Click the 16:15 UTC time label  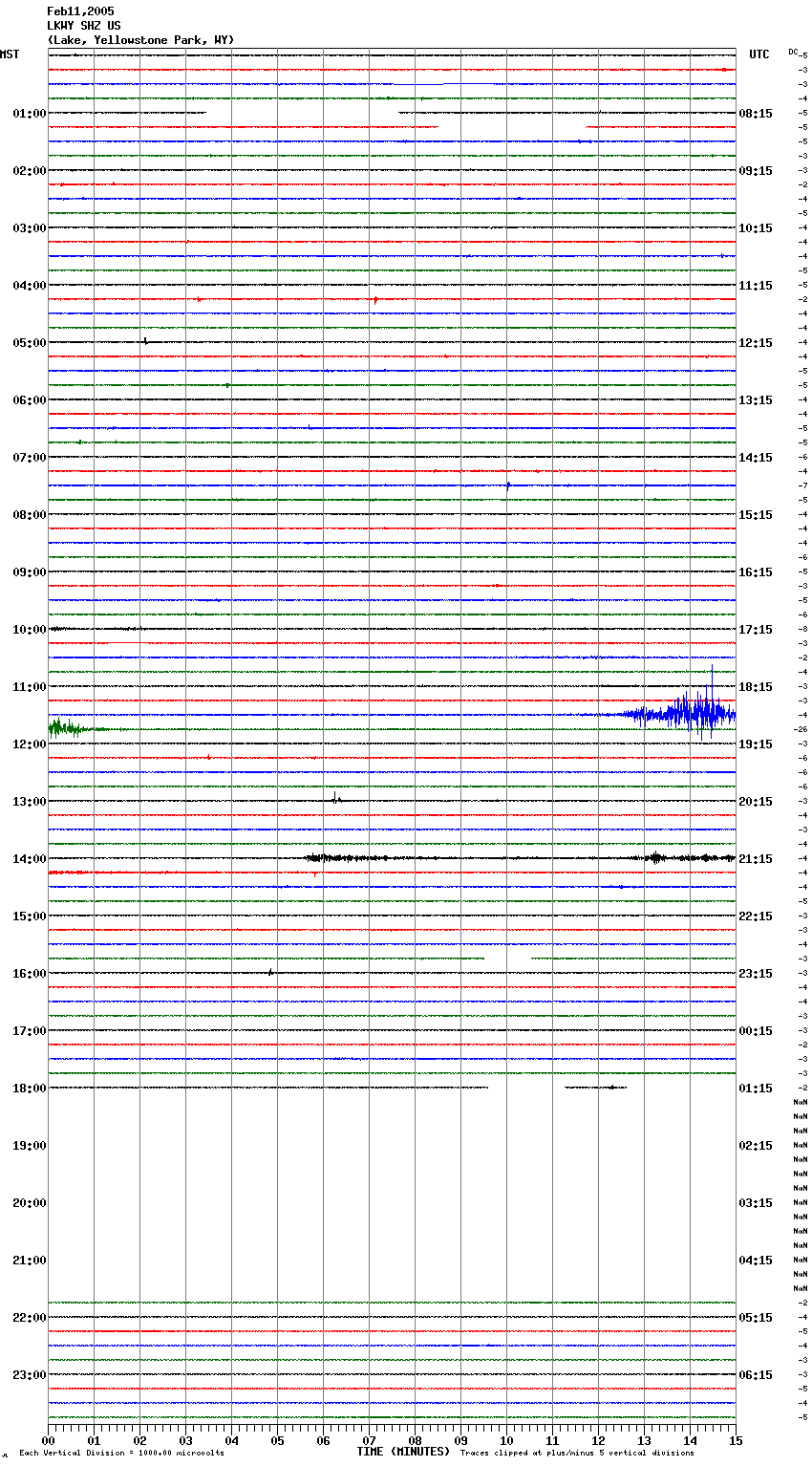[x=756, y=572]
